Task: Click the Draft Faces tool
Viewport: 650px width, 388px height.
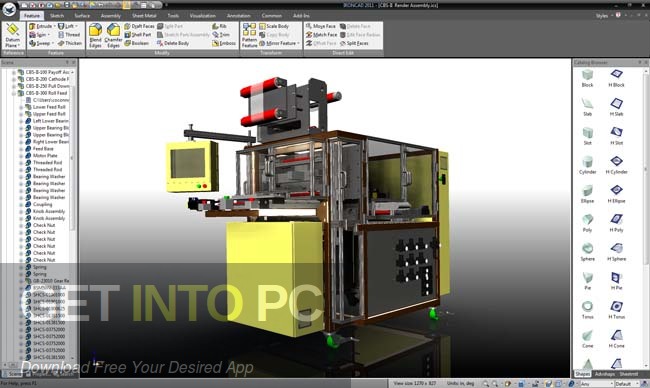Action: pos(139,26)
